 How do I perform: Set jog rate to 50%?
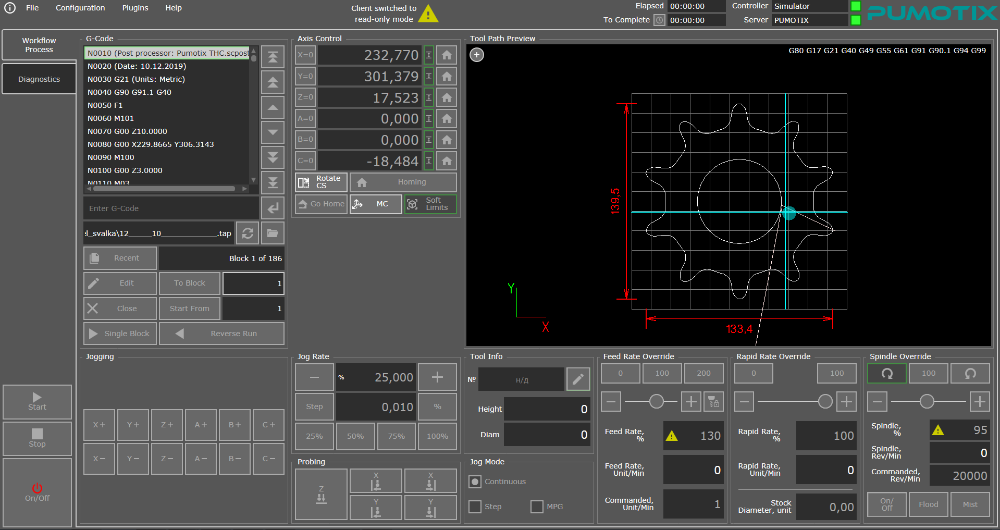click(355, 436)
